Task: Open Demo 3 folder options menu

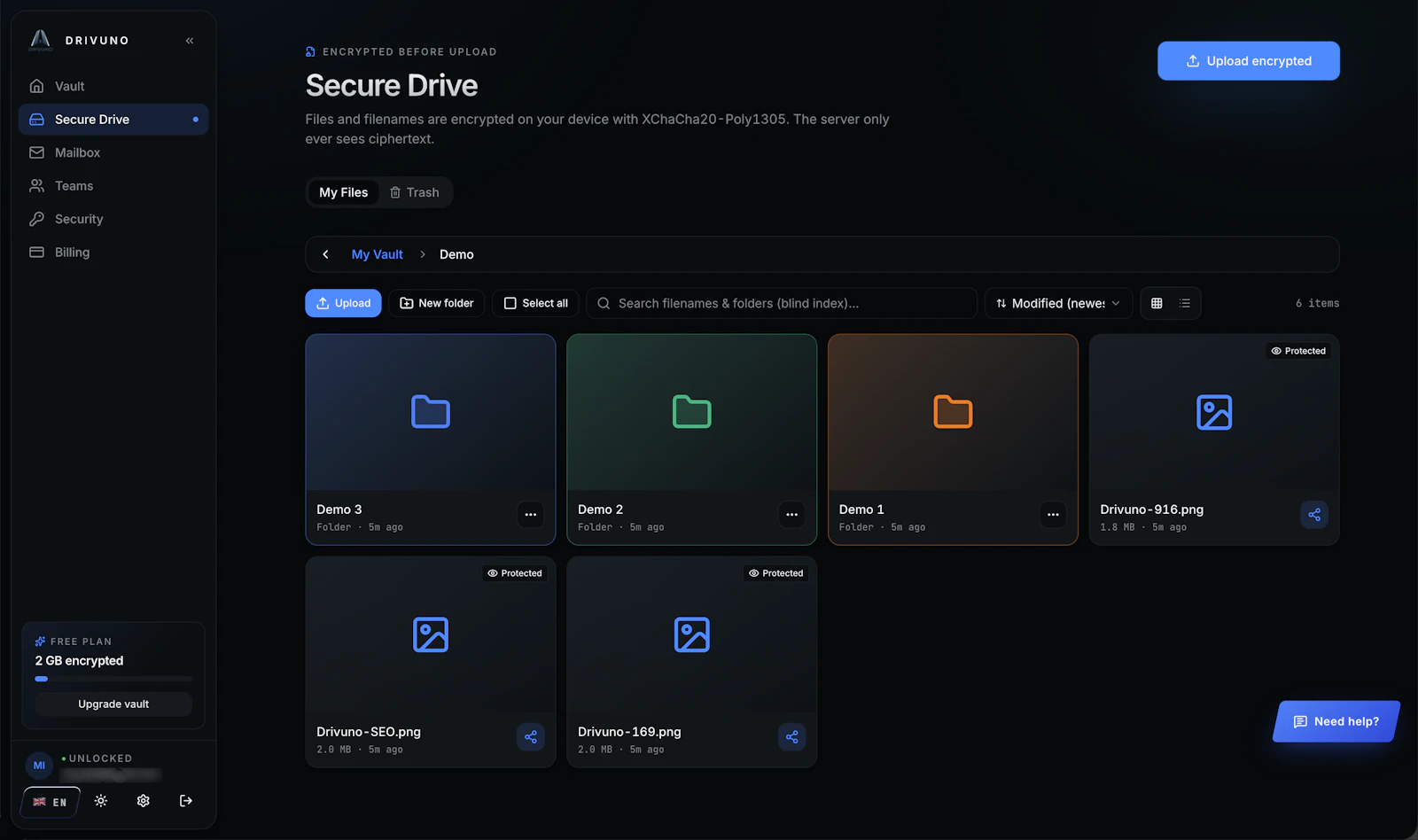Action: pos(531,515)
